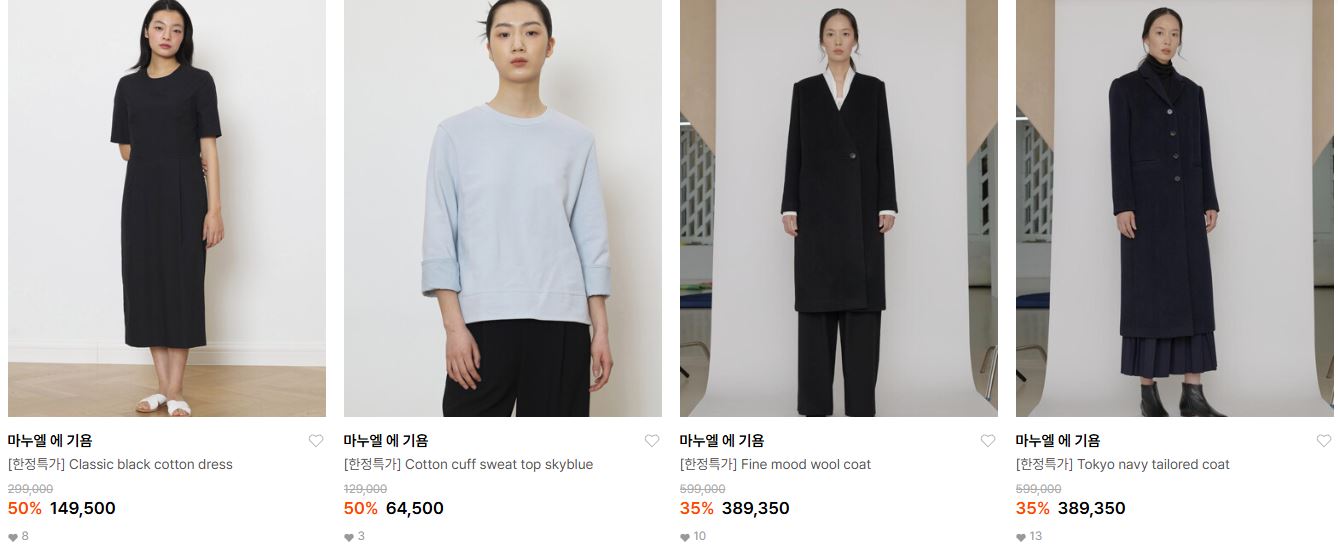
Task: Select brand name above Fine mood wool coat
Action: (x=722, y=441)
